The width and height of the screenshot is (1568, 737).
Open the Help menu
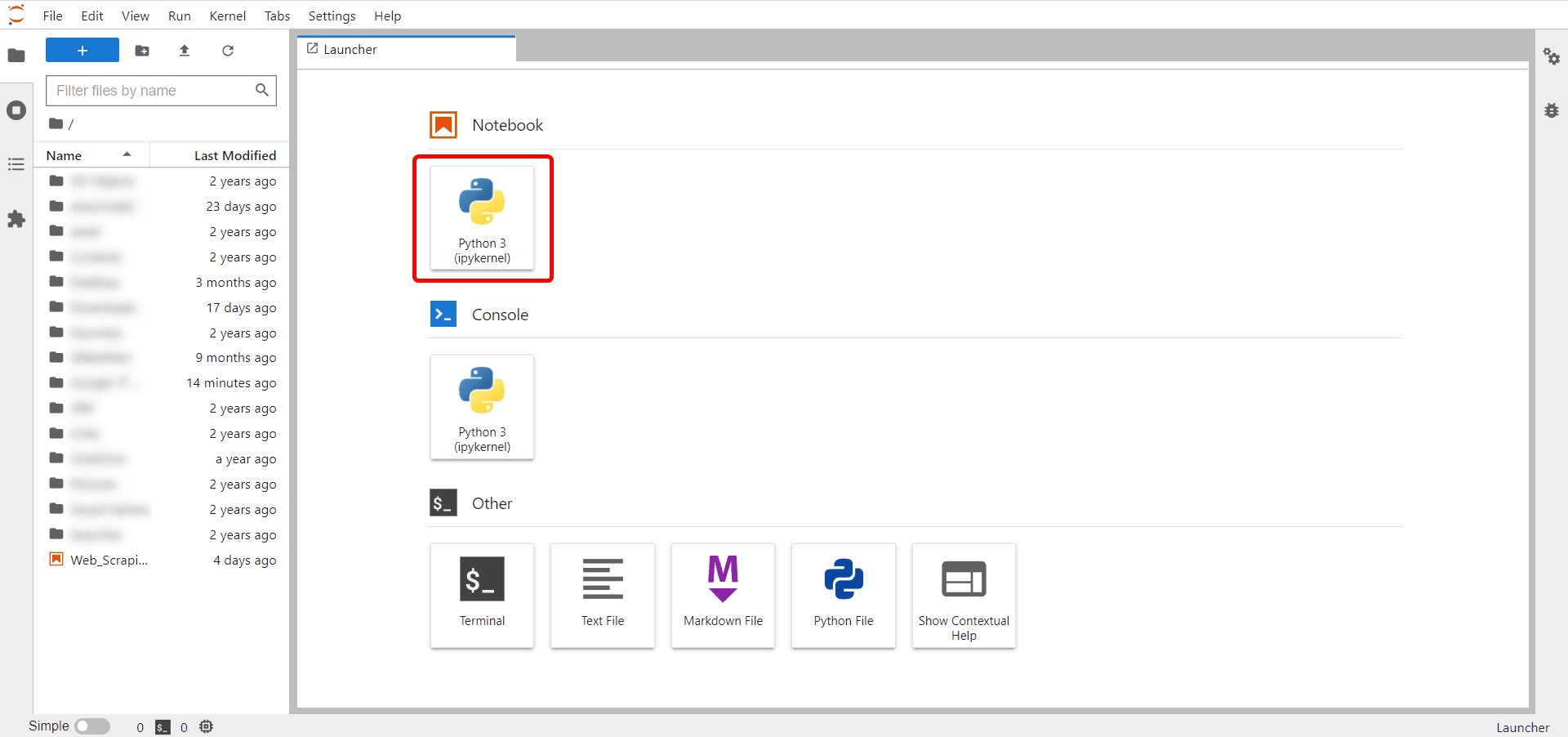(388, 16)
